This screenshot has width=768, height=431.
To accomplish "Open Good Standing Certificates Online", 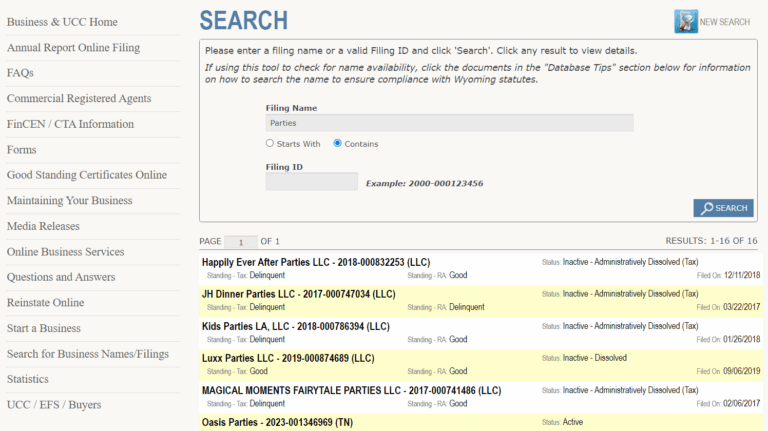I will [87, 175].
